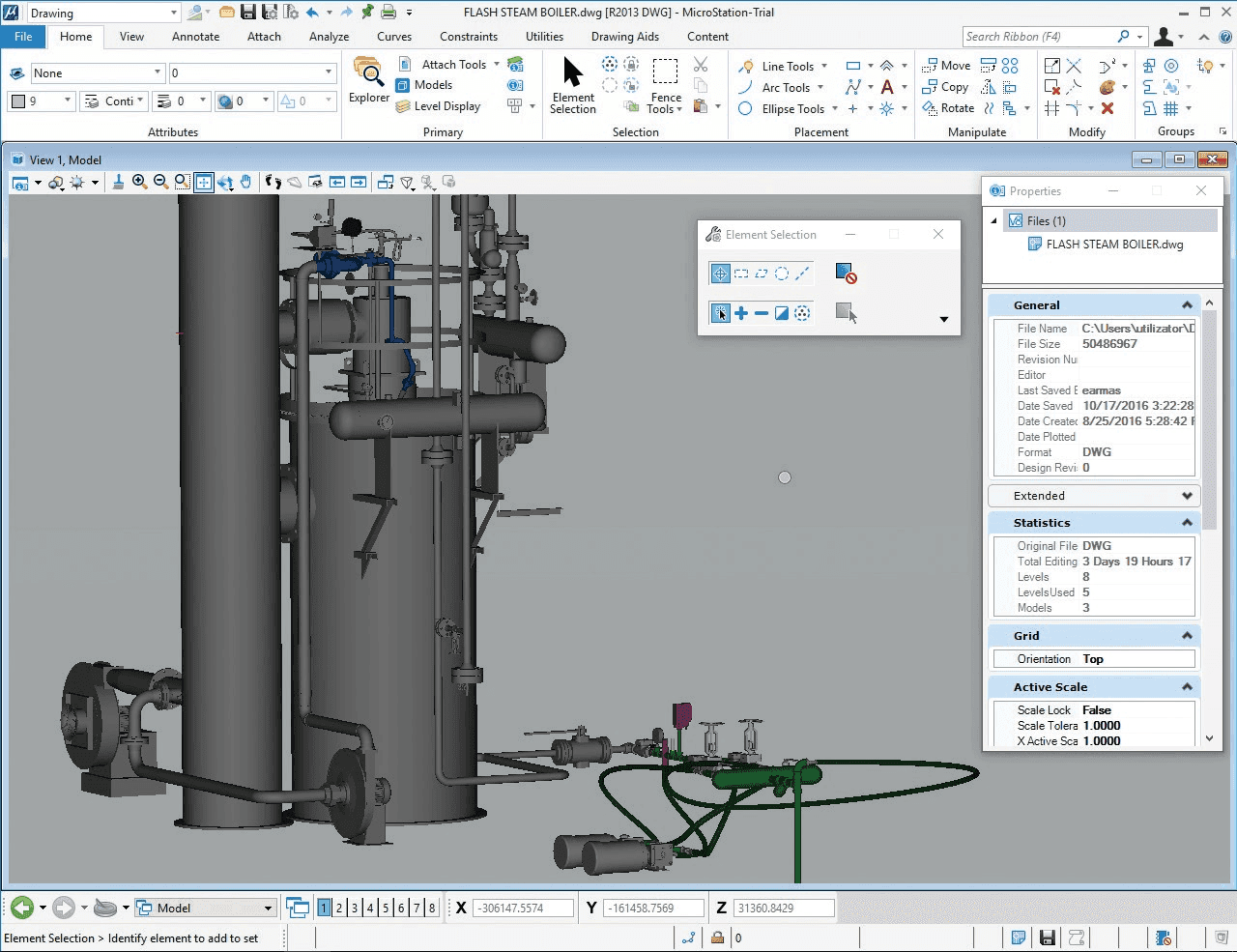This screenshot has width=1237, height=952.
Task: Click the Fit View icon in the view toolbar
Action: click(203, 182)
